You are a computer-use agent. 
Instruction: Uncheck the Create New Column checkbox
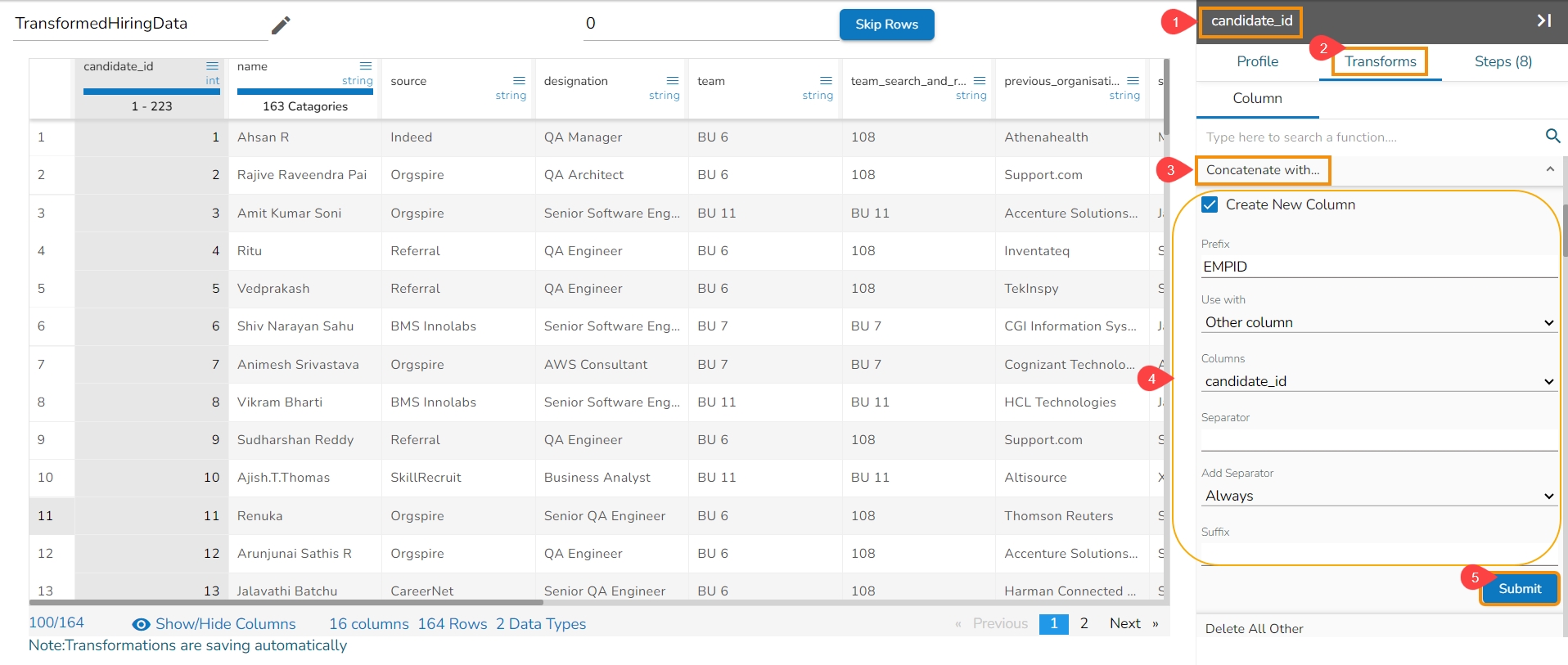tap(1210, 204)
